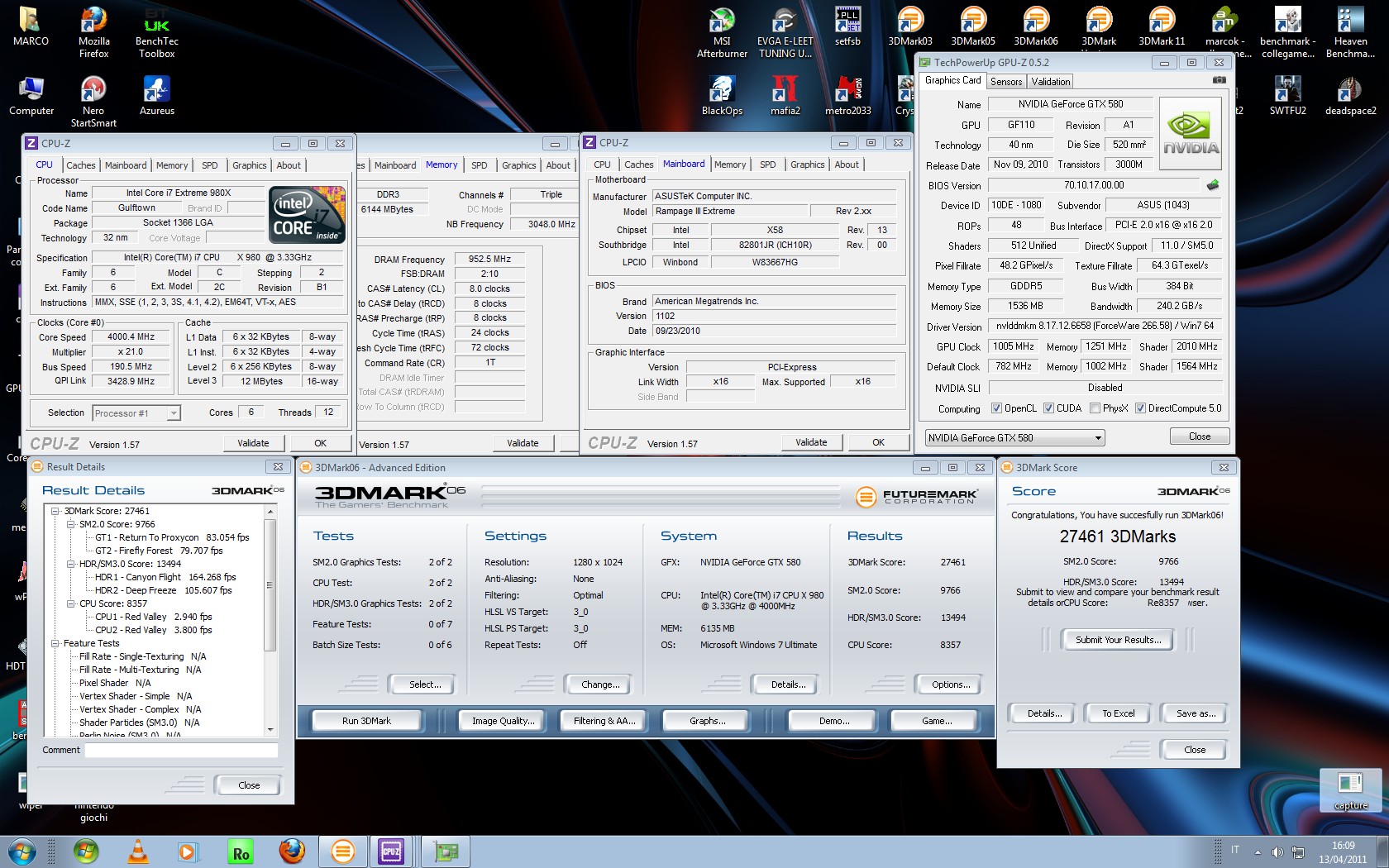The image size is (1389, 868).
Task: Open VLC media player from the taskbar
Action: pyautogui.click(x=138, y=851)
